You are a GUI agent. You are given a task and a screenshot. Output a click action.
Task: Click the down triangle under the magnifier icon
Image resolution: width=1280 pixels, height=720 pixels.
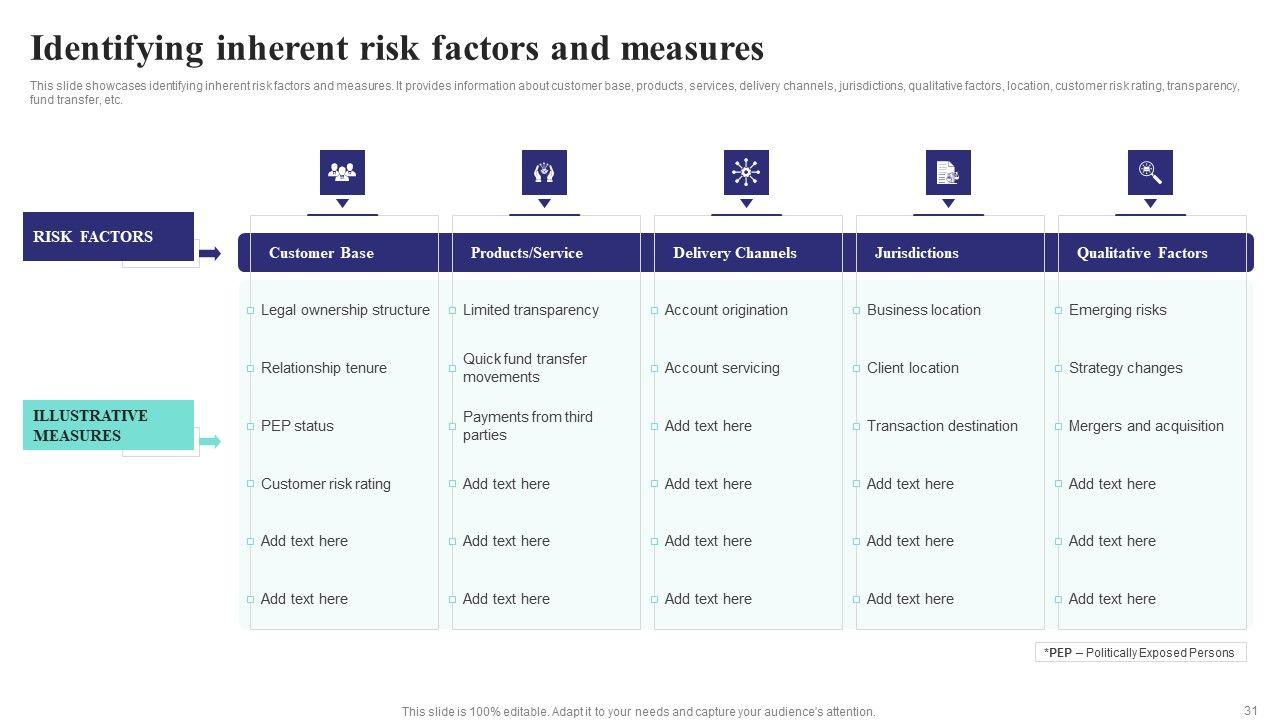click(1150, 204)
